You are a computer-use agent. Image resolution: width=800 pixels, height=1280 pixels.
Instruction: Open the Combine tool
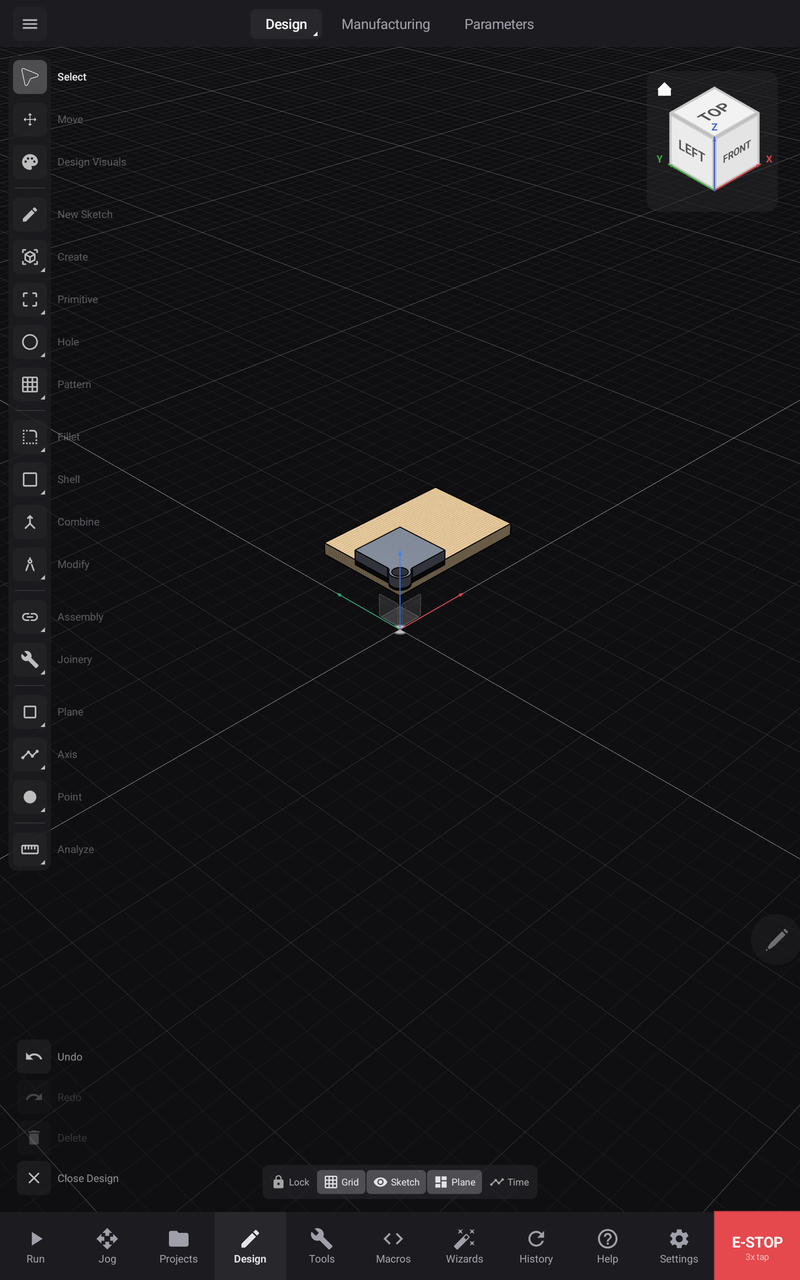click(x=30, y=522)
